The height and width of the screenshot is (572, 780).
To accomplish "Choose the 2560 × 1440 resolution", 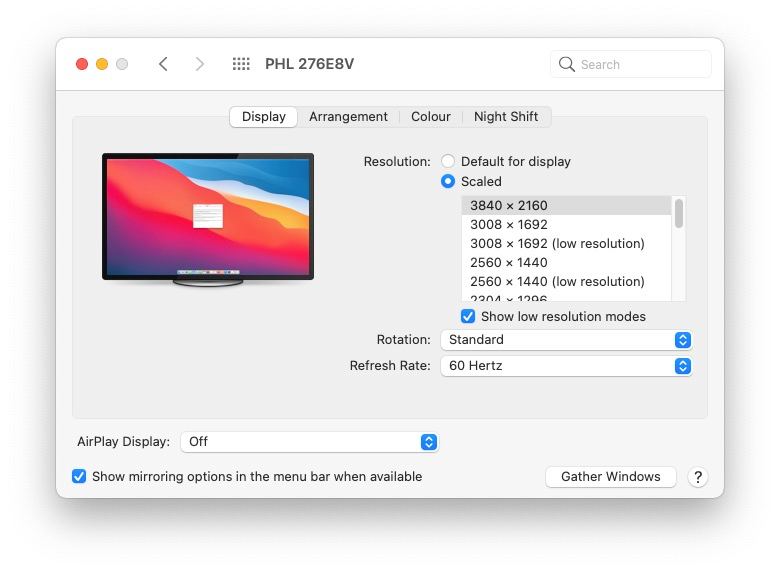I will 509,262.
